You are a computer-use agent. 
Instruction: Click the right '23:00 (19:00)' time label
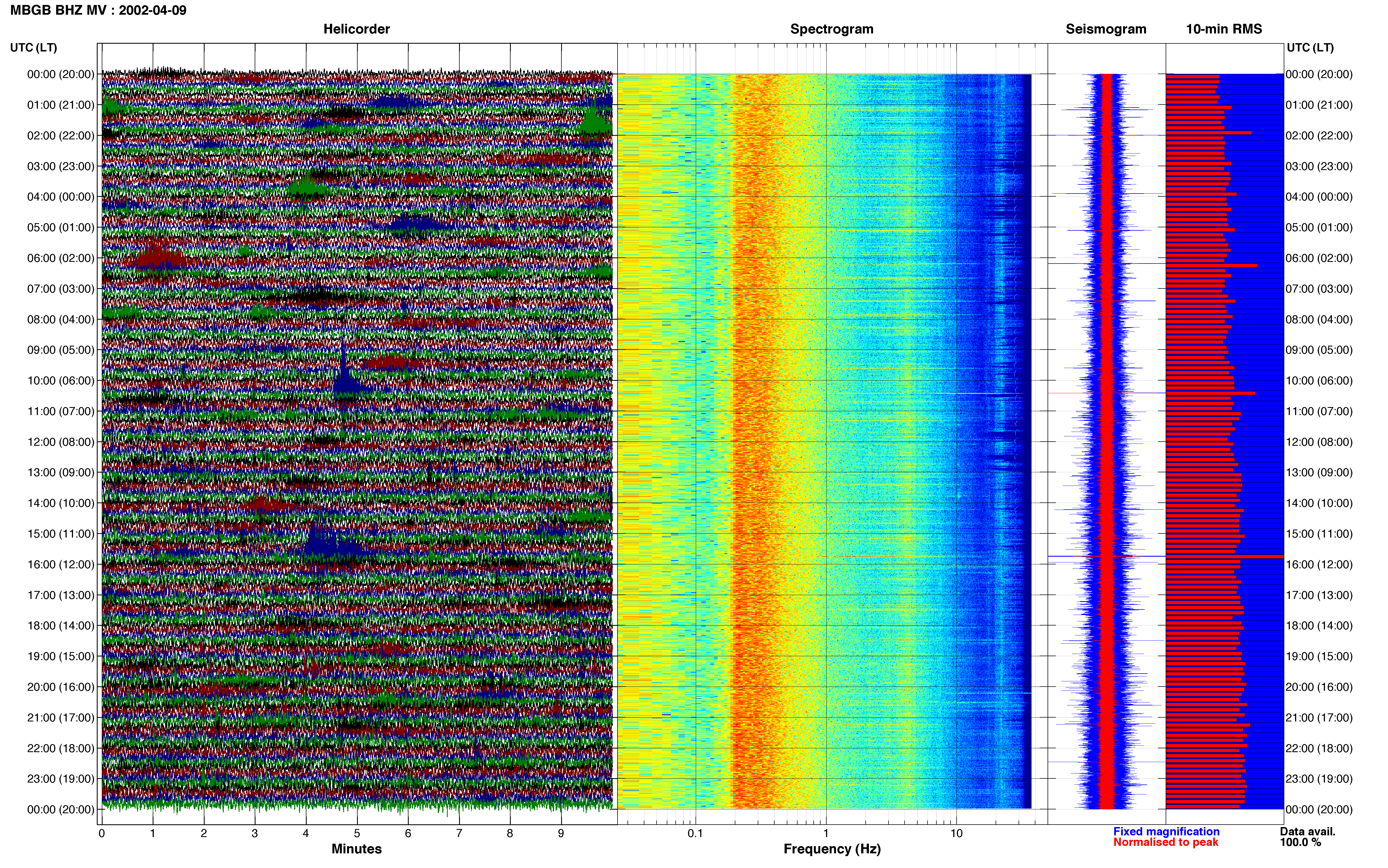click(1319, 779)
